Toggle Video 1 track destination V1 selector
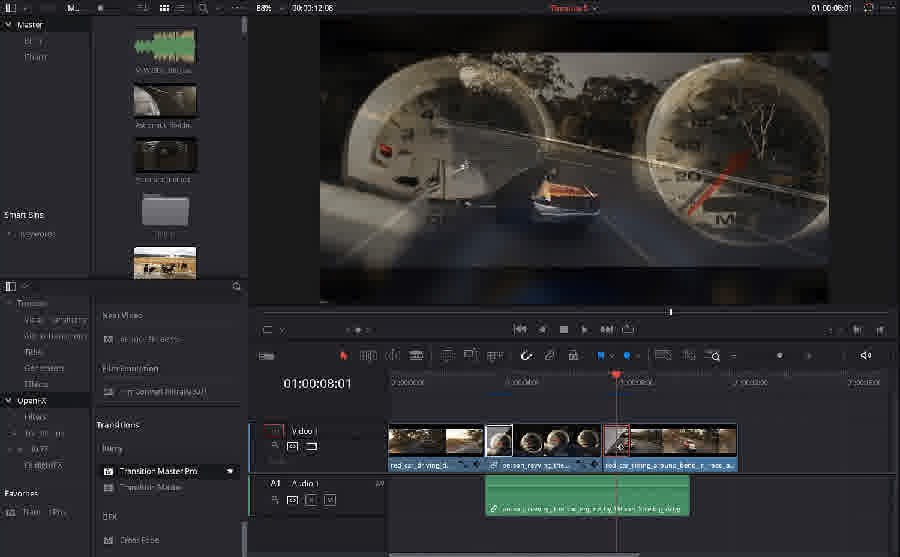This screenshot has height=557, width=900. click(x=274, y=430)
